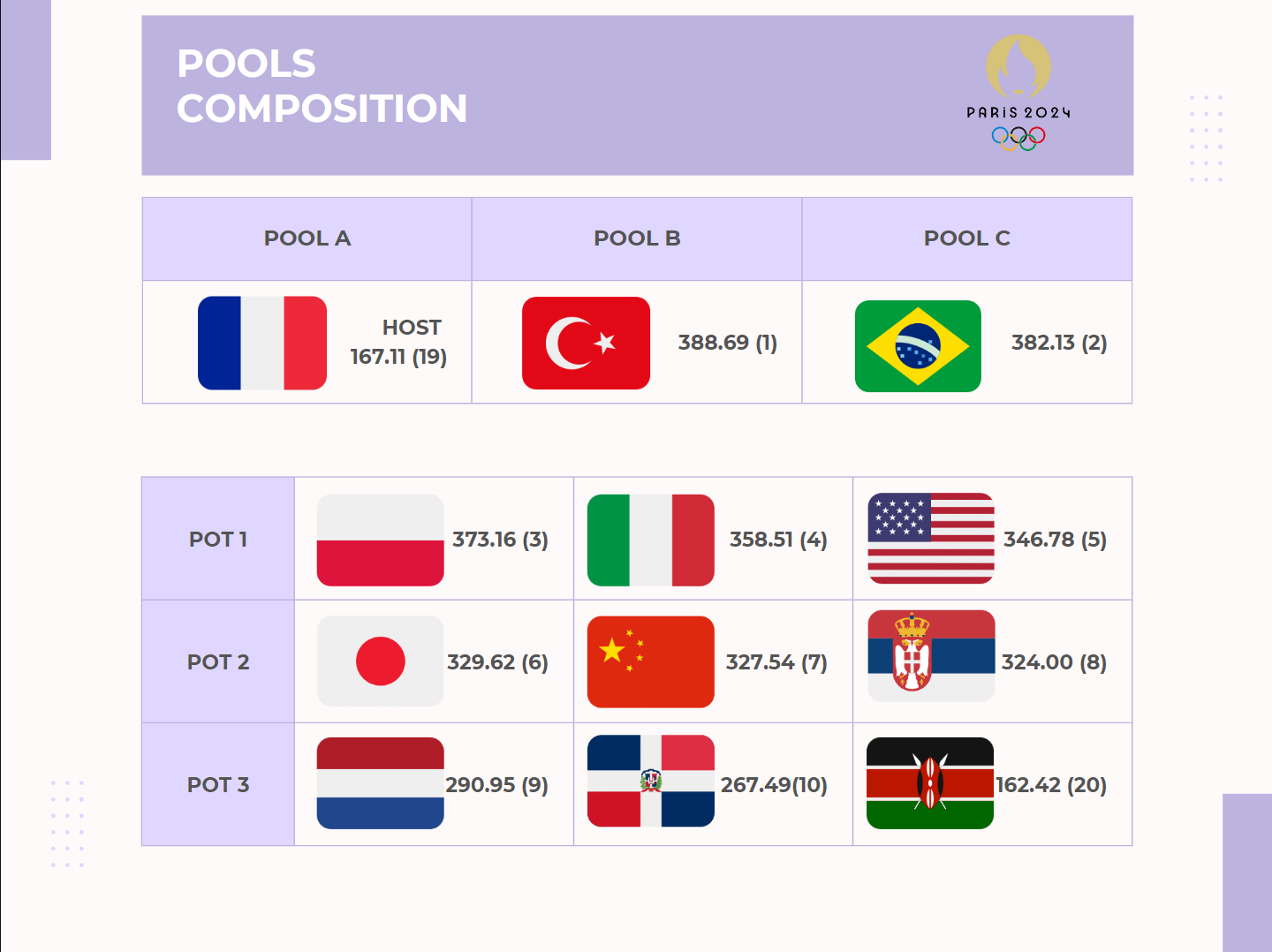Click the 162.42 (20) score text

click(x=1051, y=784)
